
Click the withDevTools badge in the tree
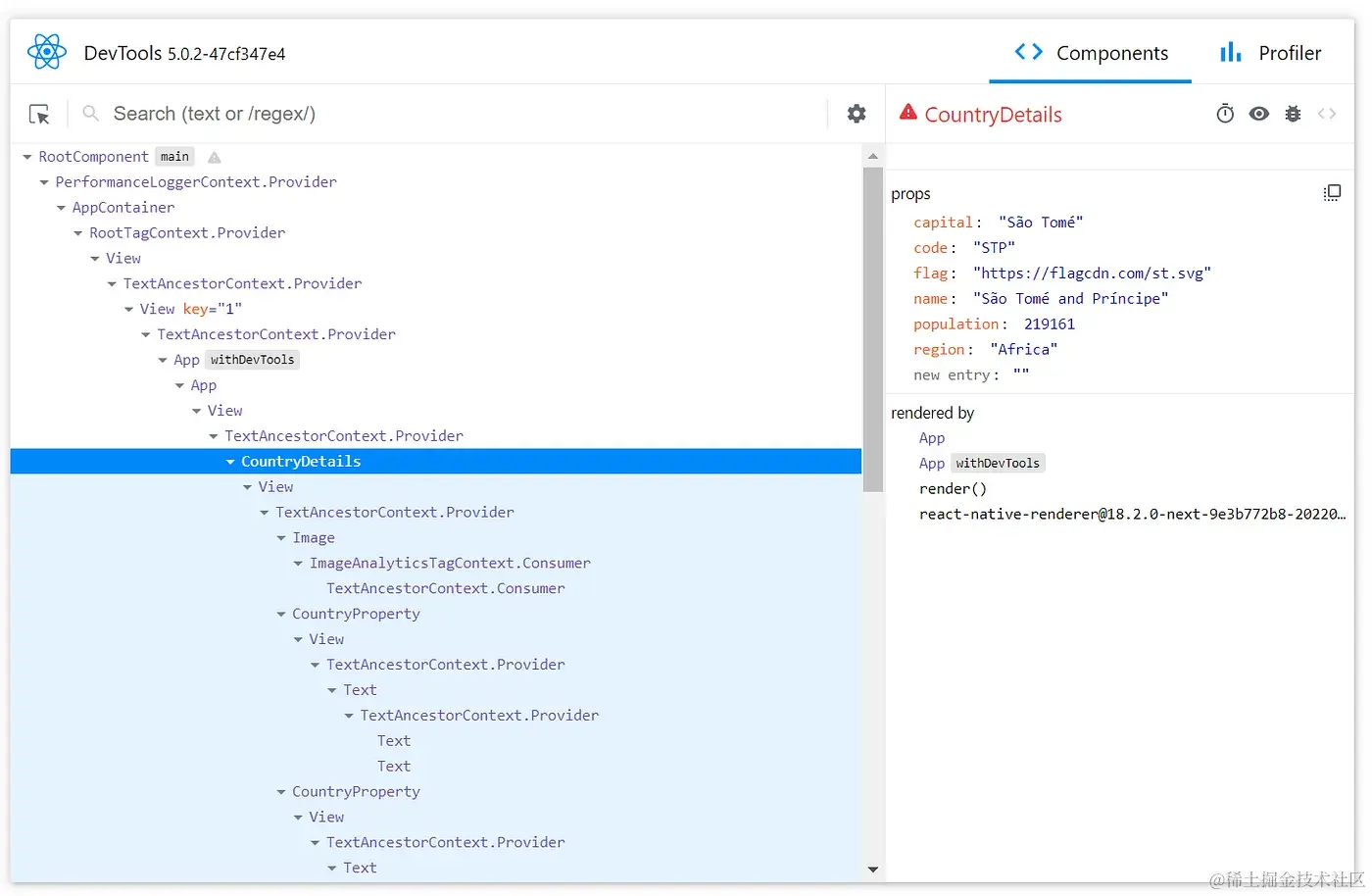point(252,360)
